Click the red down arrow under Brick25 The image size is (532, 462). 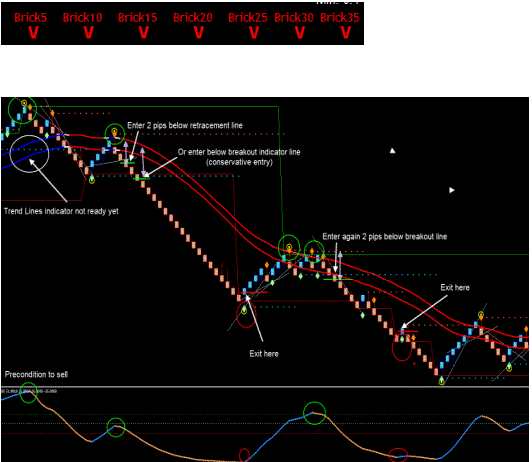coord(254,33)
